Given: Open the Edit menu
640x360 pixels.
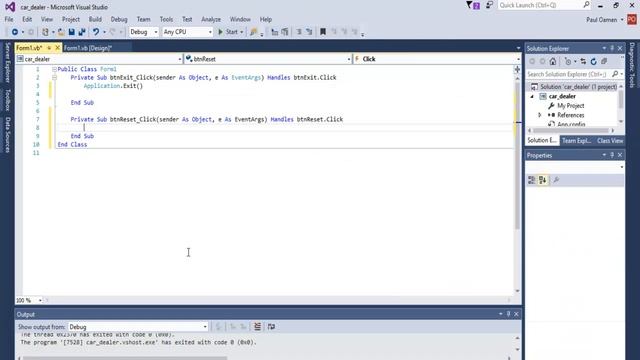Looking at the screenshot, I should (27, 19).
